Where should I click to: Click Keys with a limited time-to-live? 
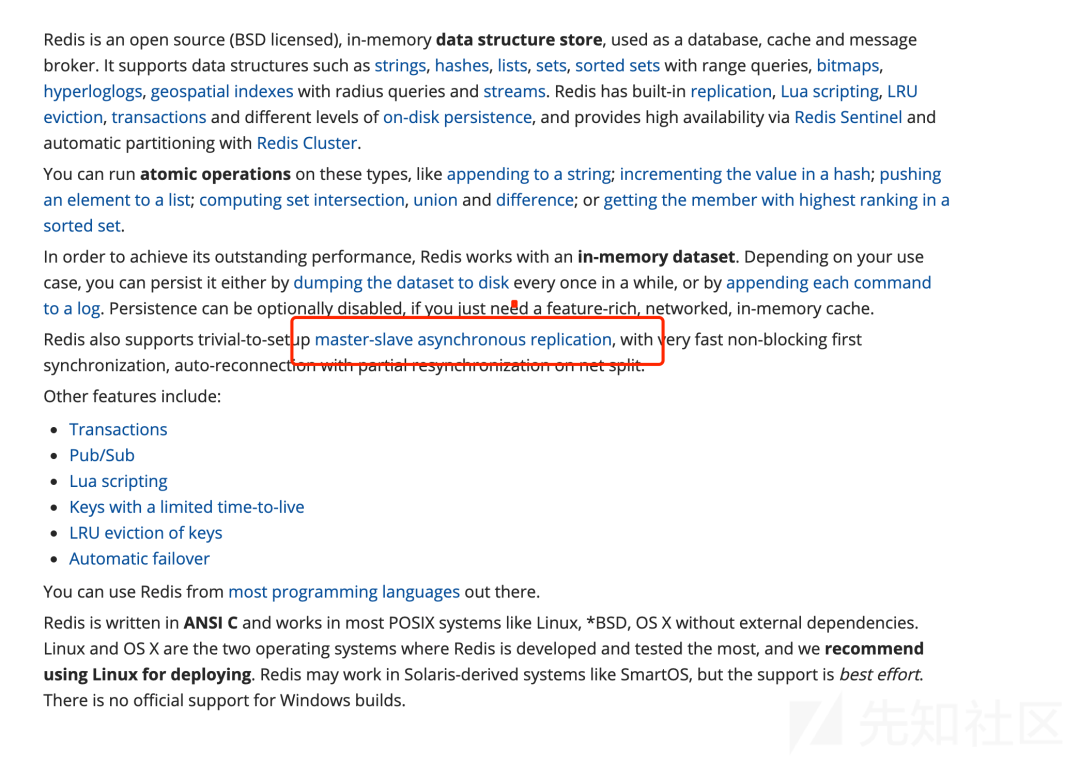(186, 508)
